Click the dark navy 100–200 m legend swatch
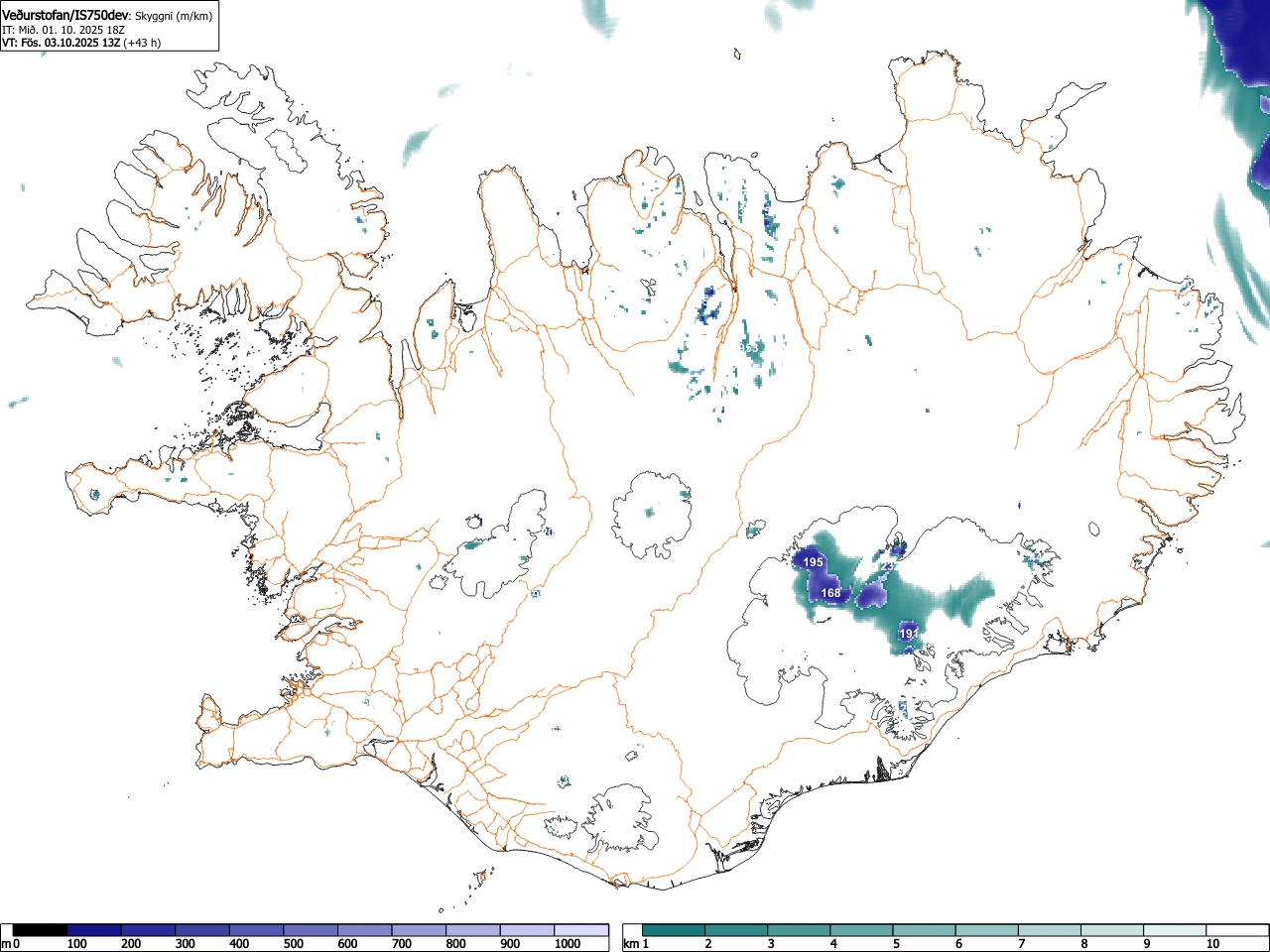 [x=94, y=930]
